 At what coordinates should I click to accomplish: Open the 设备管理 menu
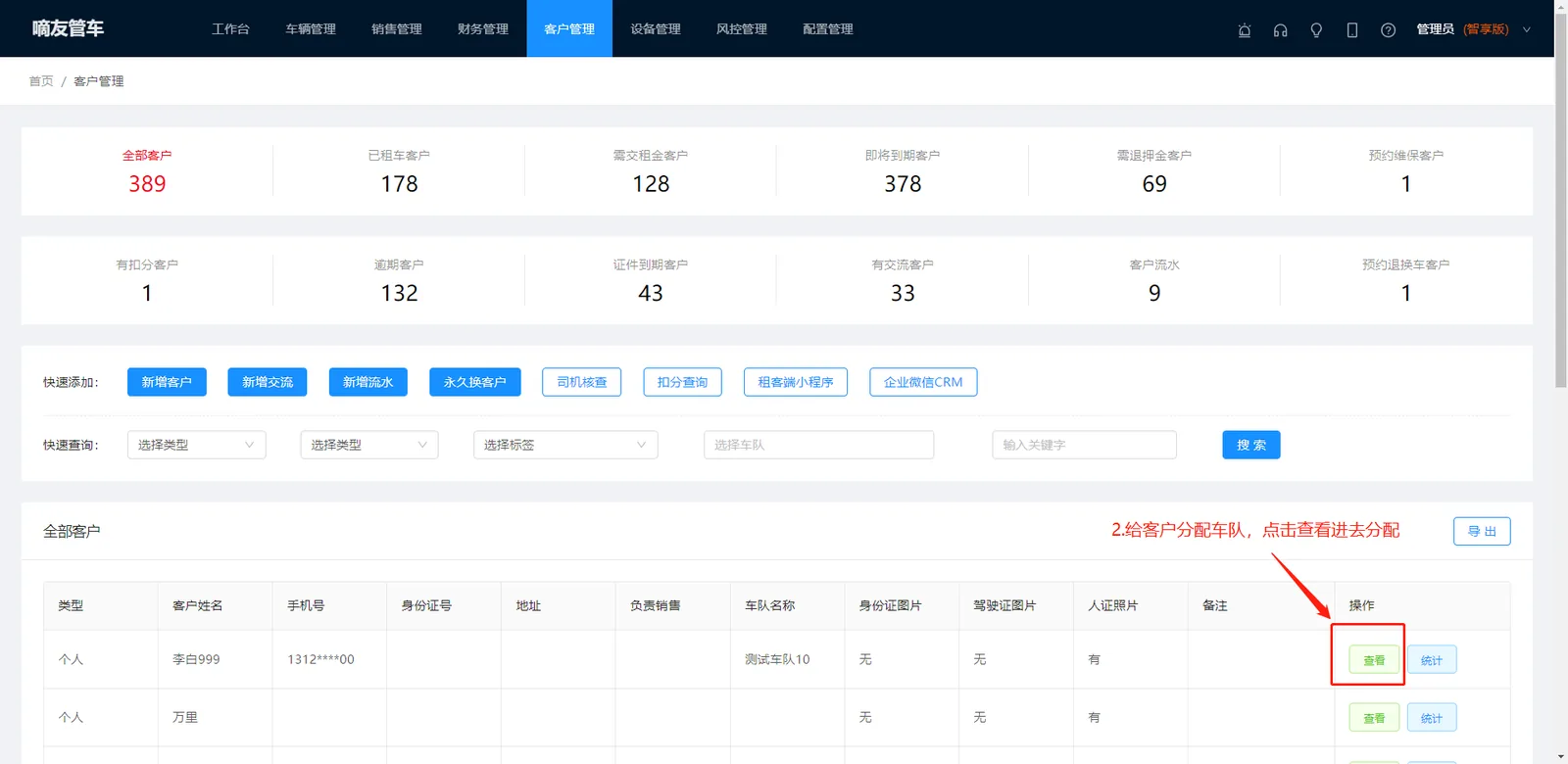[656, 28]
